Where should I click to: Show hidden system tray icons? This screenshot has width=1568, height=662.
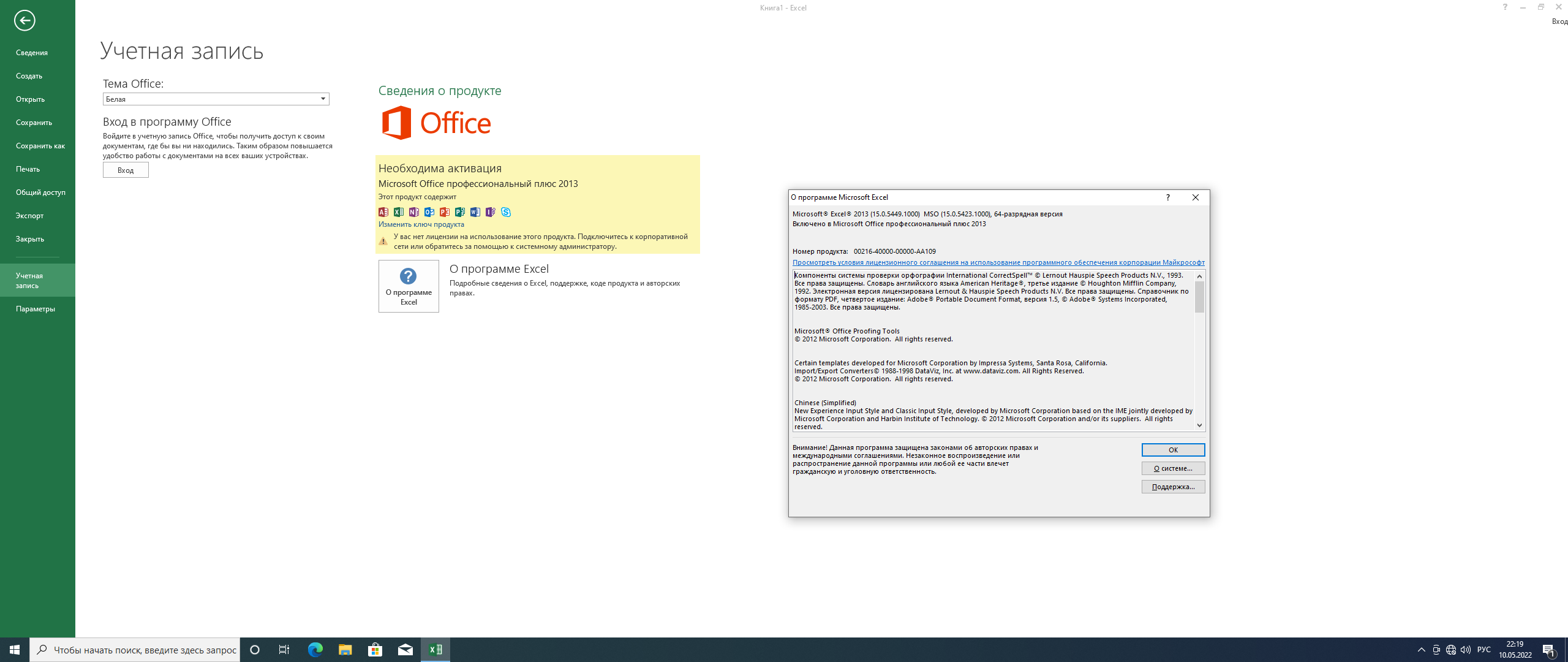[x=1422, y=650]
